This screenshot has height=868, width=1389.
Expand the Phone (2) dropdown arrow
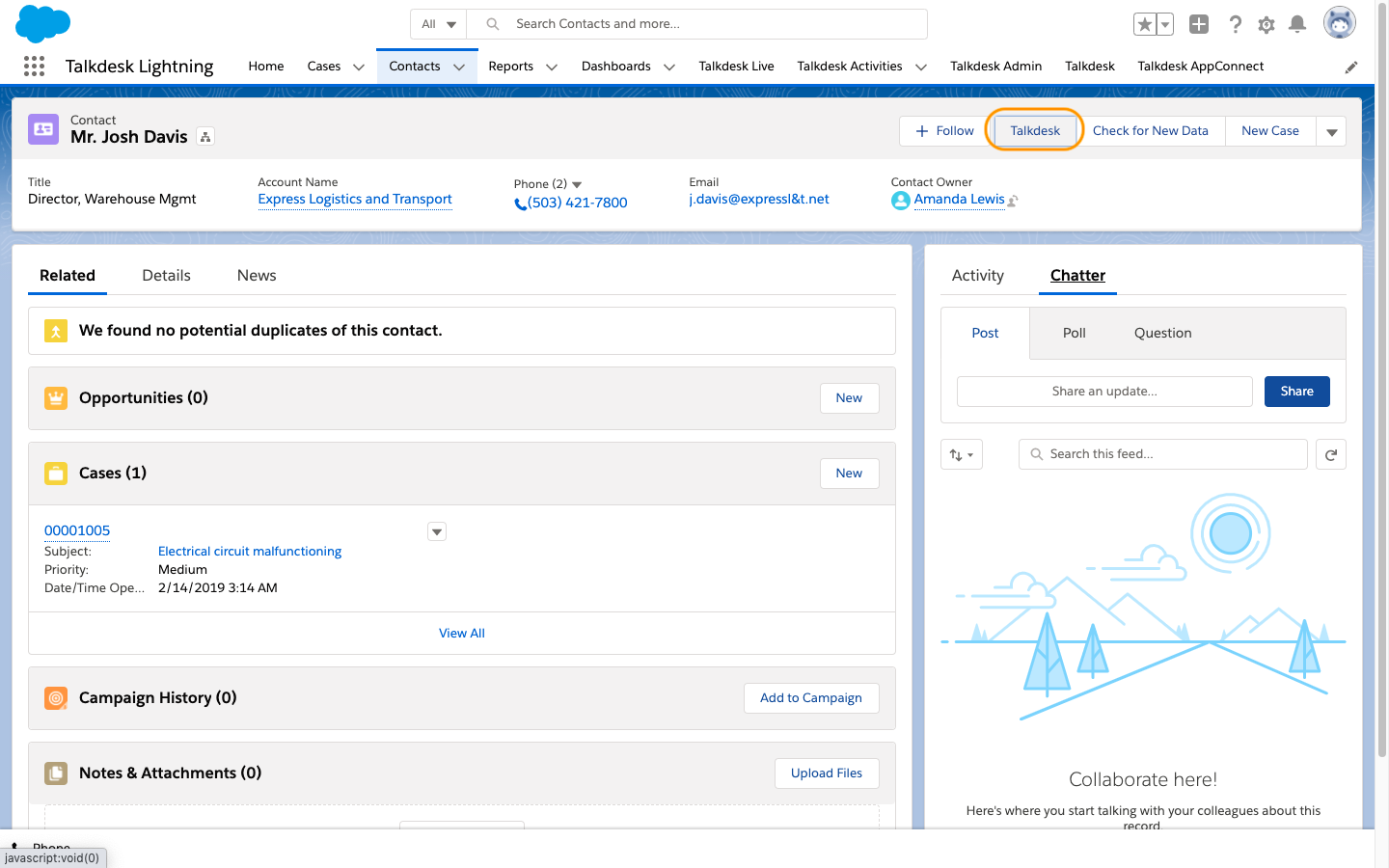click(577, 184)
